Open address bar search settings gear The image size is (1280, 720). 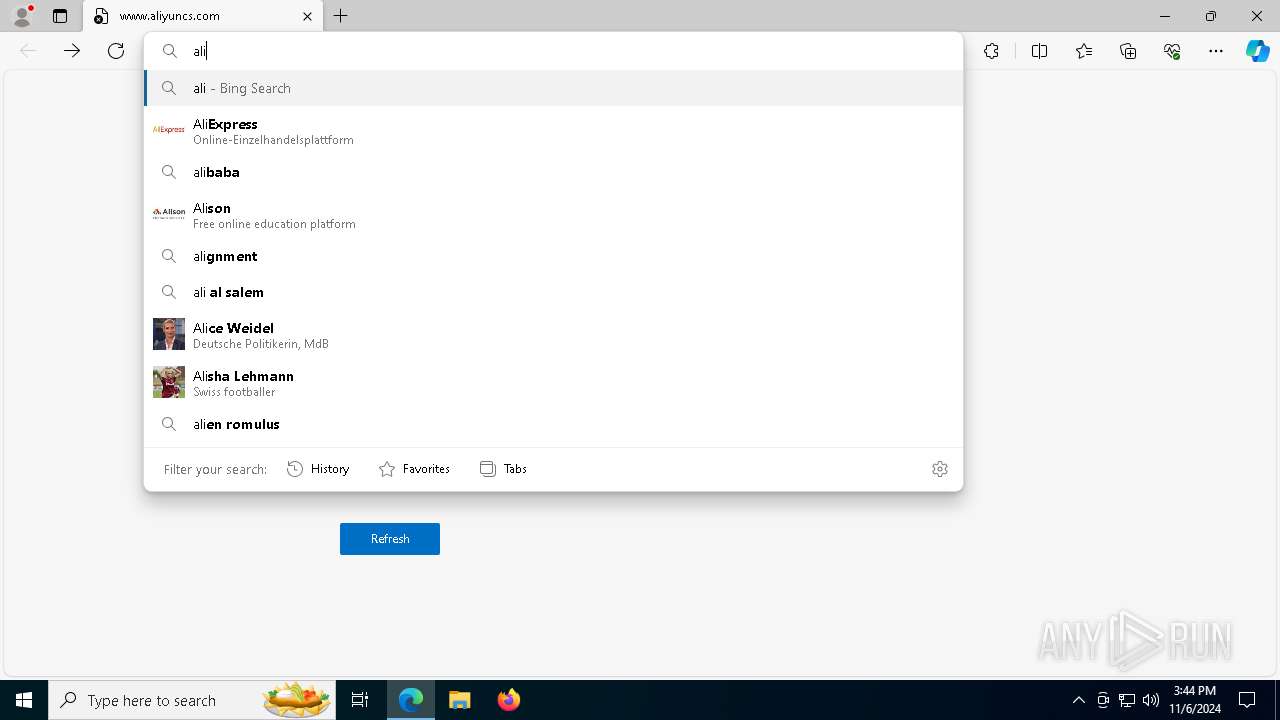pos(940,469)
